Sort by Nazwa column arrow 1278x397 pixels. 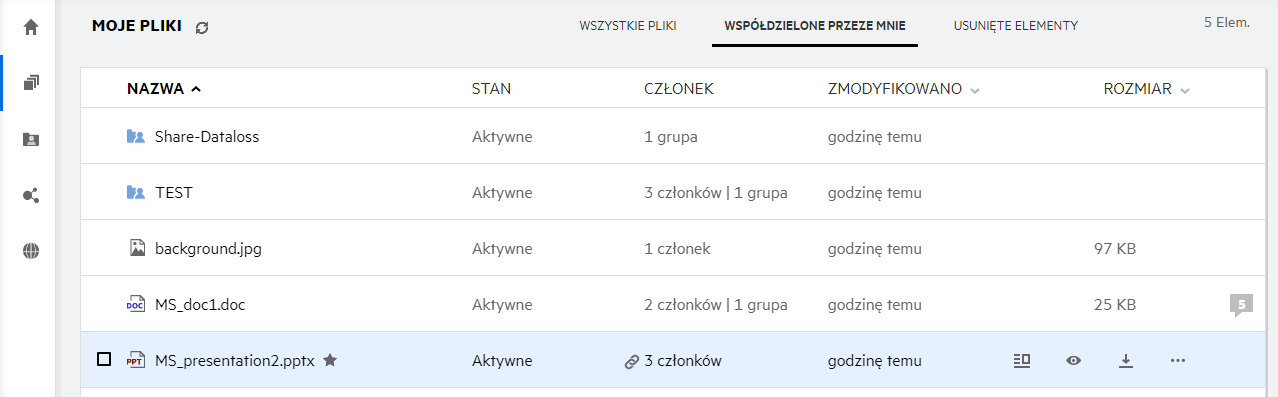pos(196,89)
